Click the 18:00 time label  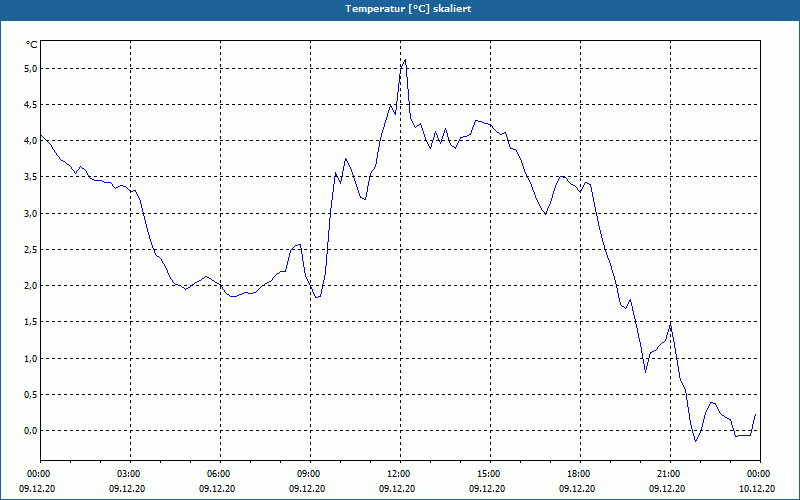point(581,474)
